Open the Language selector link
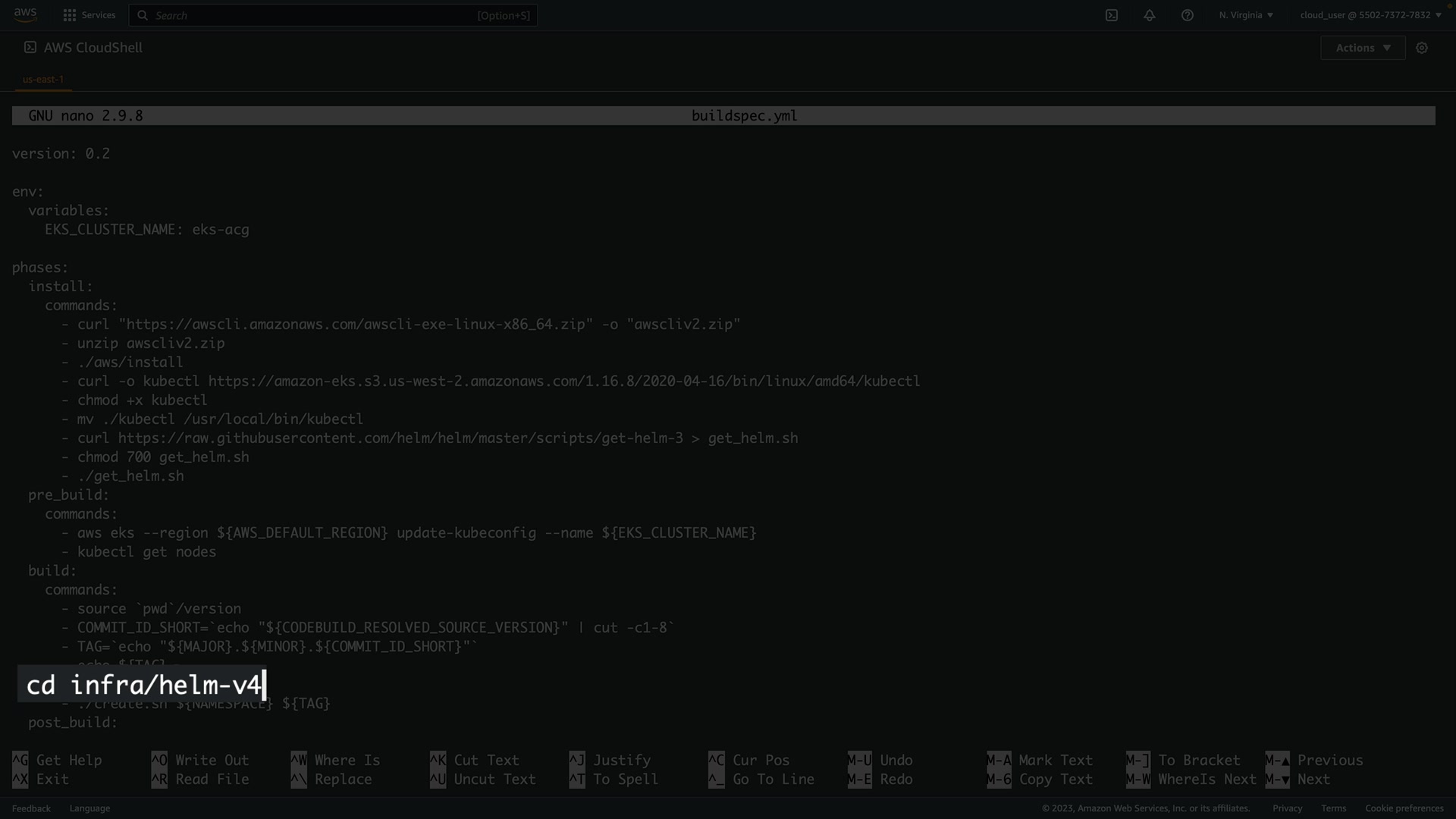The width and height of the screenshot is (1456, 819). (89, 808)
